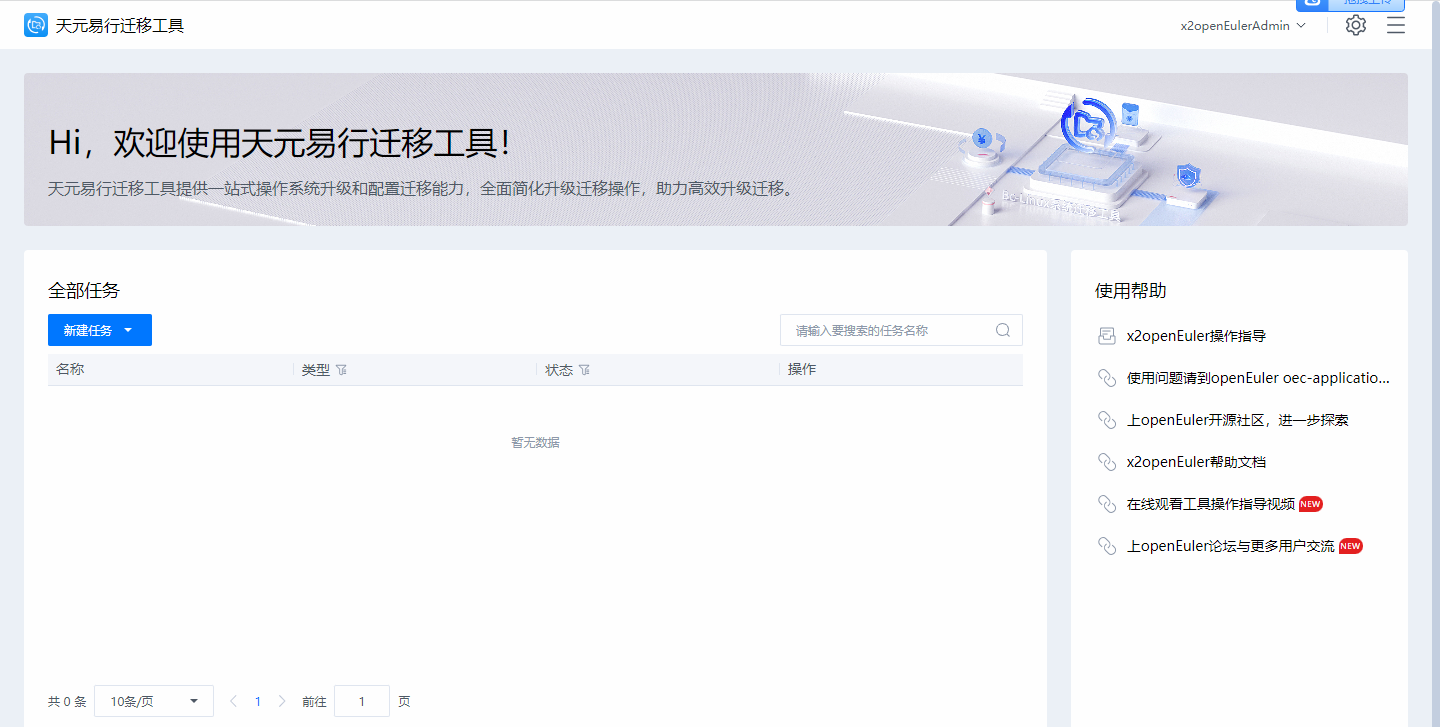Click the blue upload button at the top edge

click(1350, 5)
